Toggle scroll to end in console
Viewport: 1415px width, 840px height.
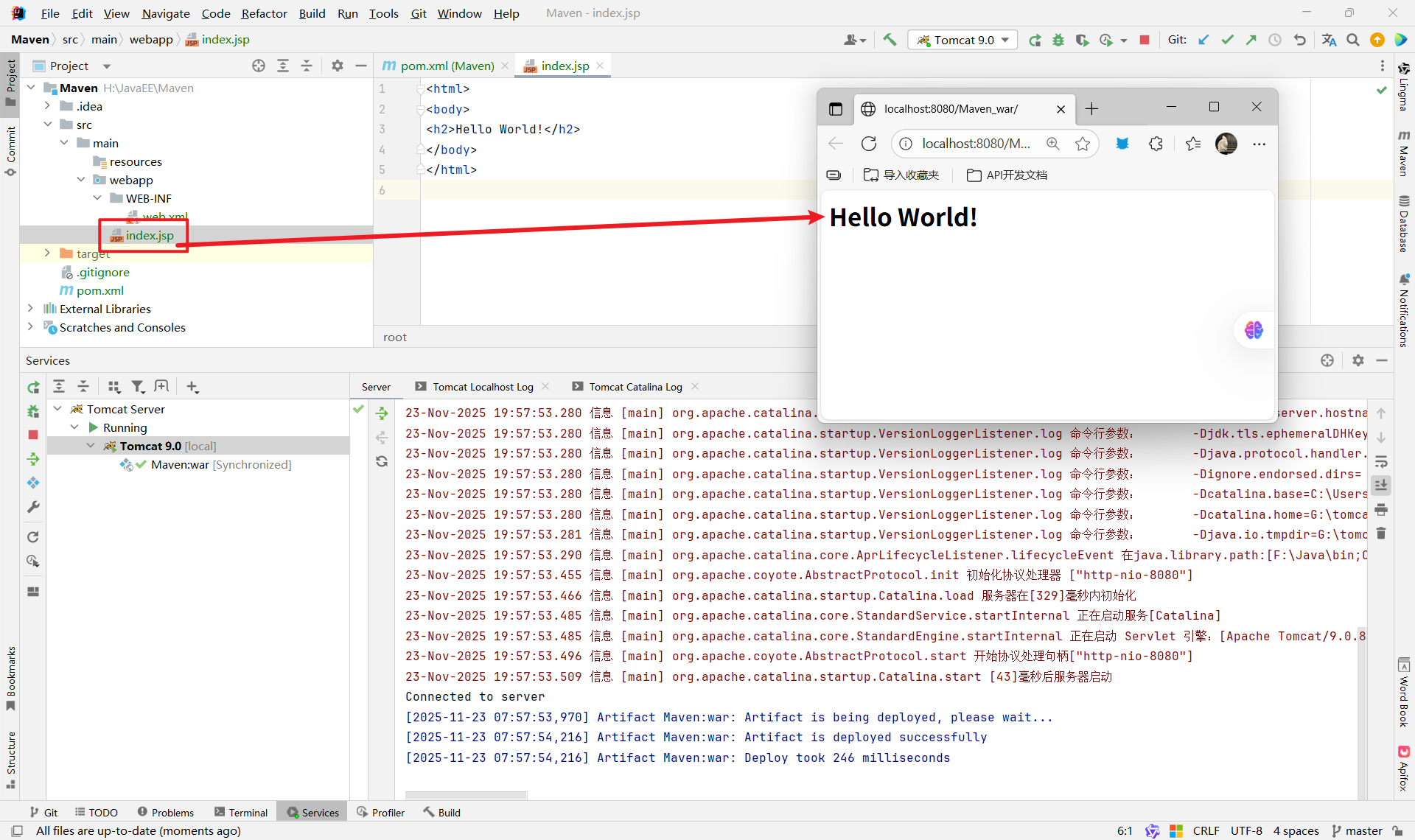coord(1381,485)
